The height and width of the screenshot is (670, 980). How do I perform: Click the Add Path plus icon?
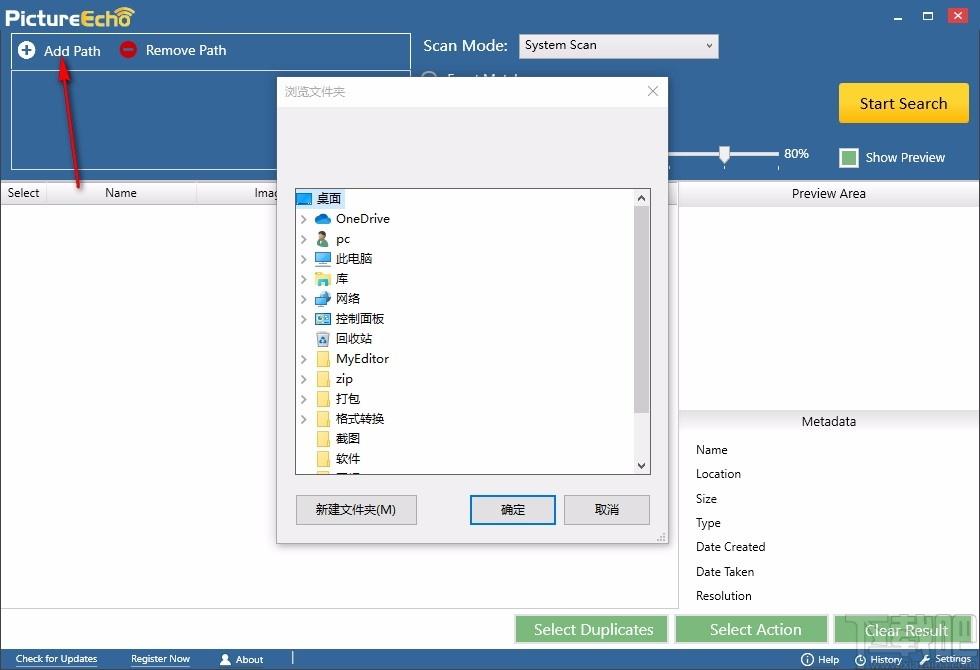tap(27, 50)
